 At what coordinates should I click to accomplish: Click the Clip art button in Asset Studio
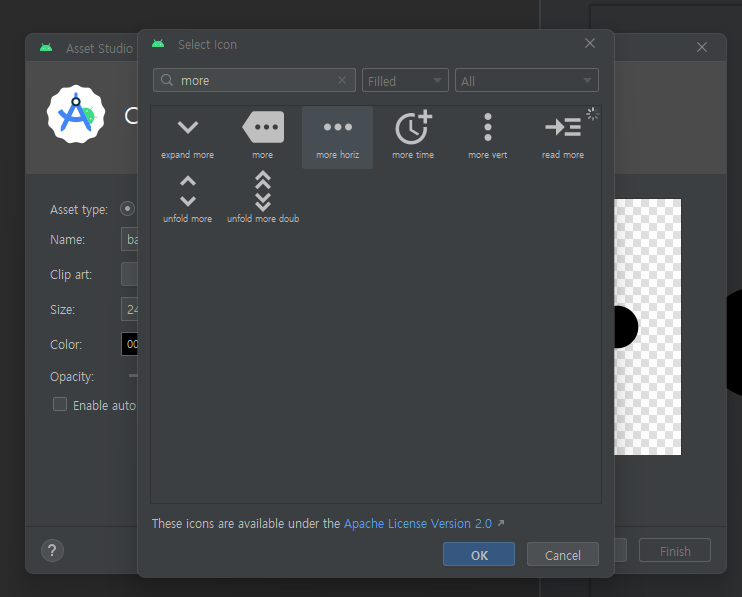click(x=130, y=274)
